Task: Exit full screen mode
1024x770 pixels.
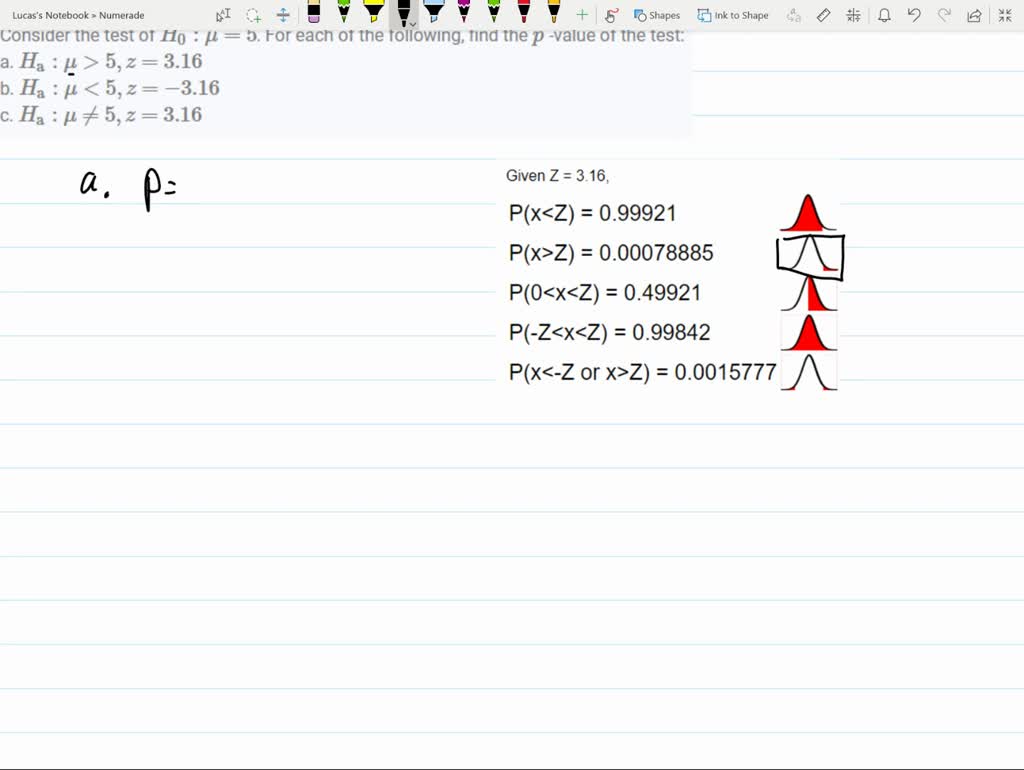Action: tap(1005, 15)
